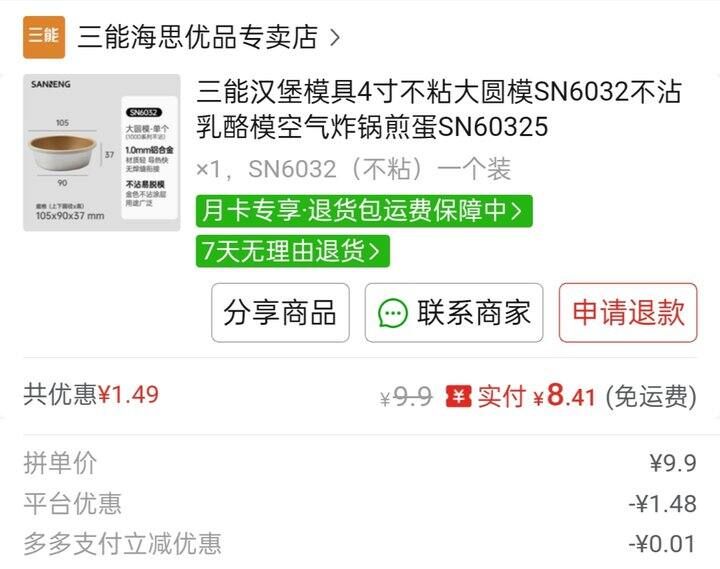Open 月卡专享·退货包运费保障中 badge
Viewport: 720px width, 569px height.
364,211
